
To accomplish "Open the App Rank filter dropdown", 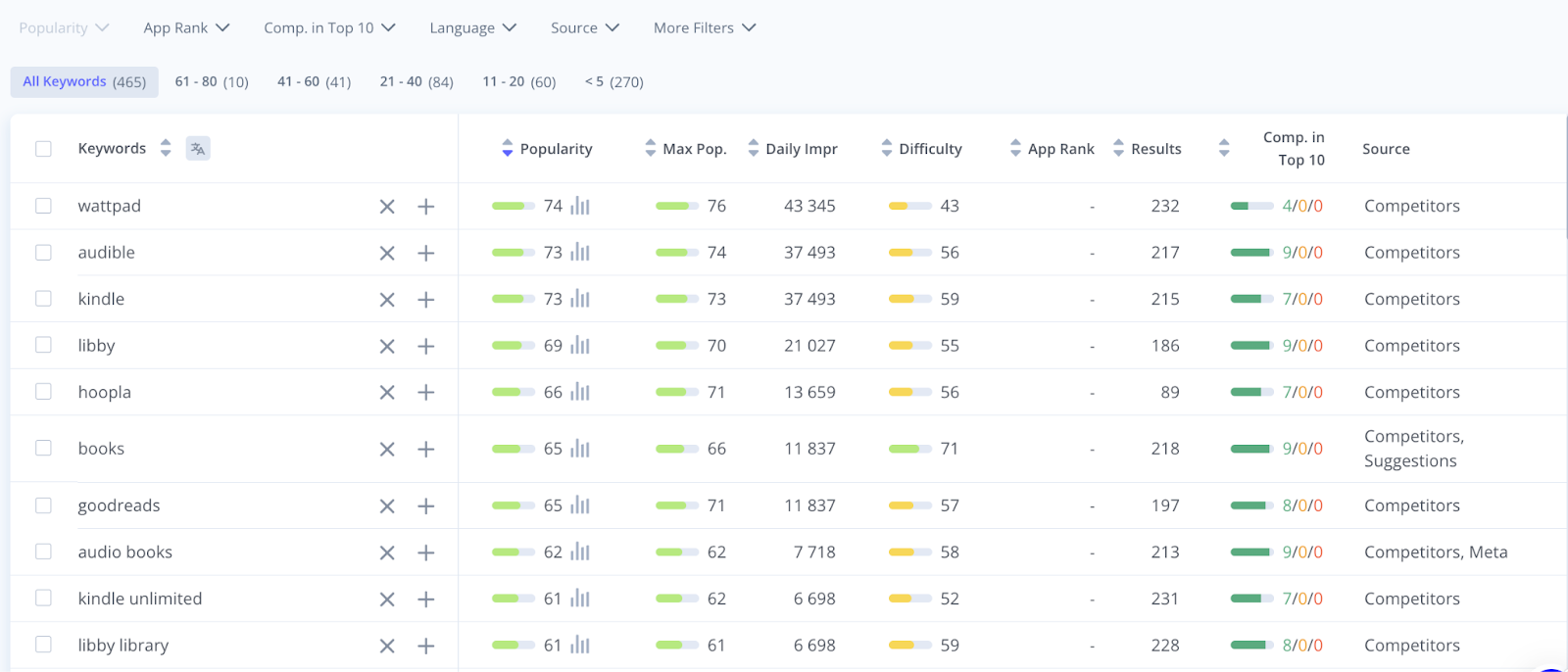I will coord(186,28).
